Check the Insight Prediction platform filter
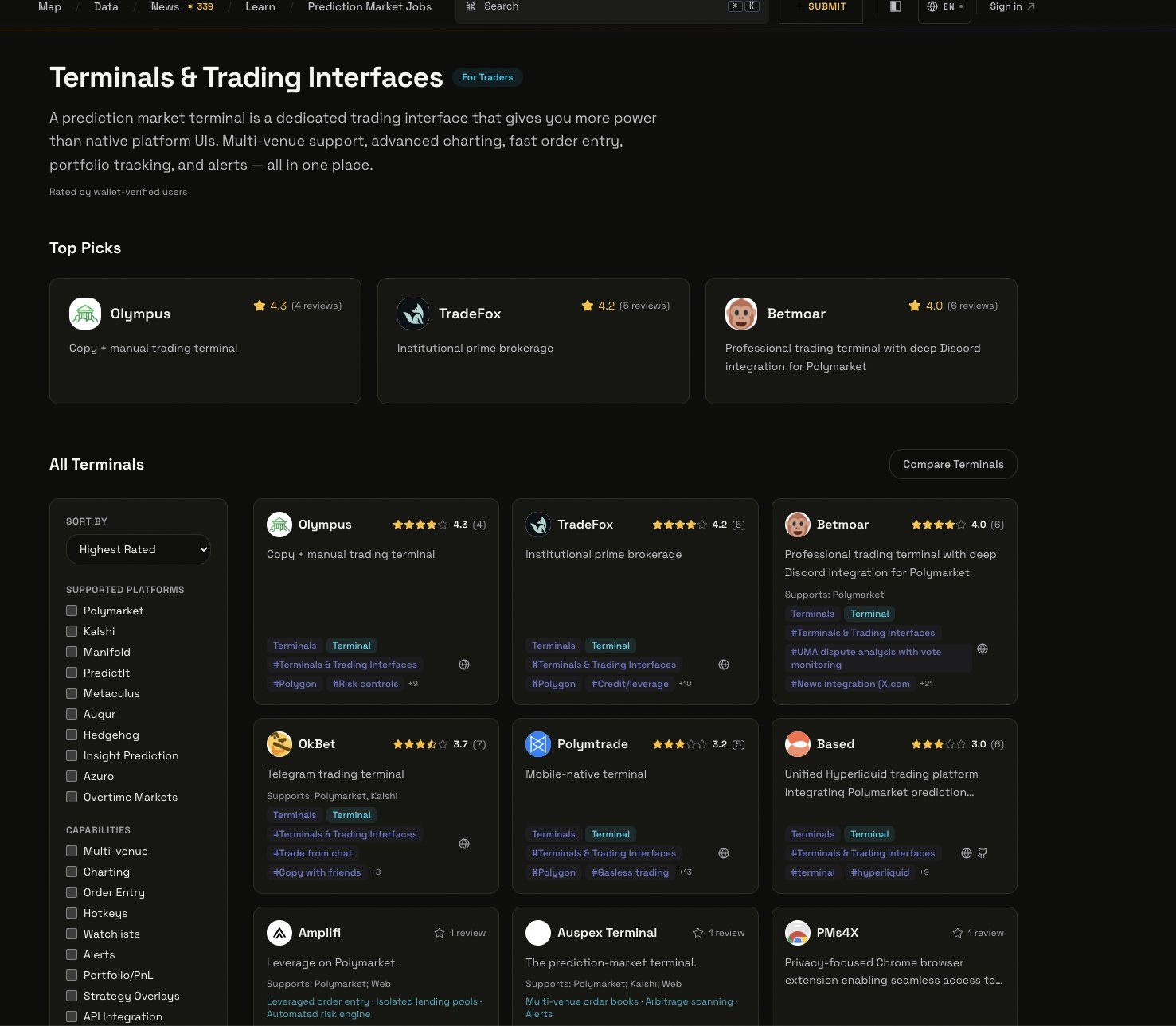This screenshot has height=1026, width=1176. [72, 755]
